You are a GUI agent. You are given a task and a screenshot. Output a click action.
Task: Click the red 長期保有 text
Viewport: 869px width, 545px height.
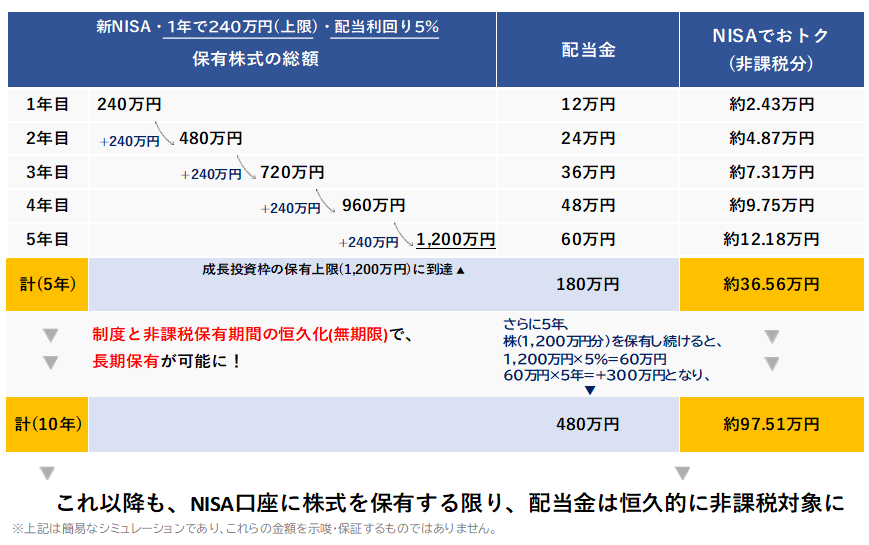[124, 362]
